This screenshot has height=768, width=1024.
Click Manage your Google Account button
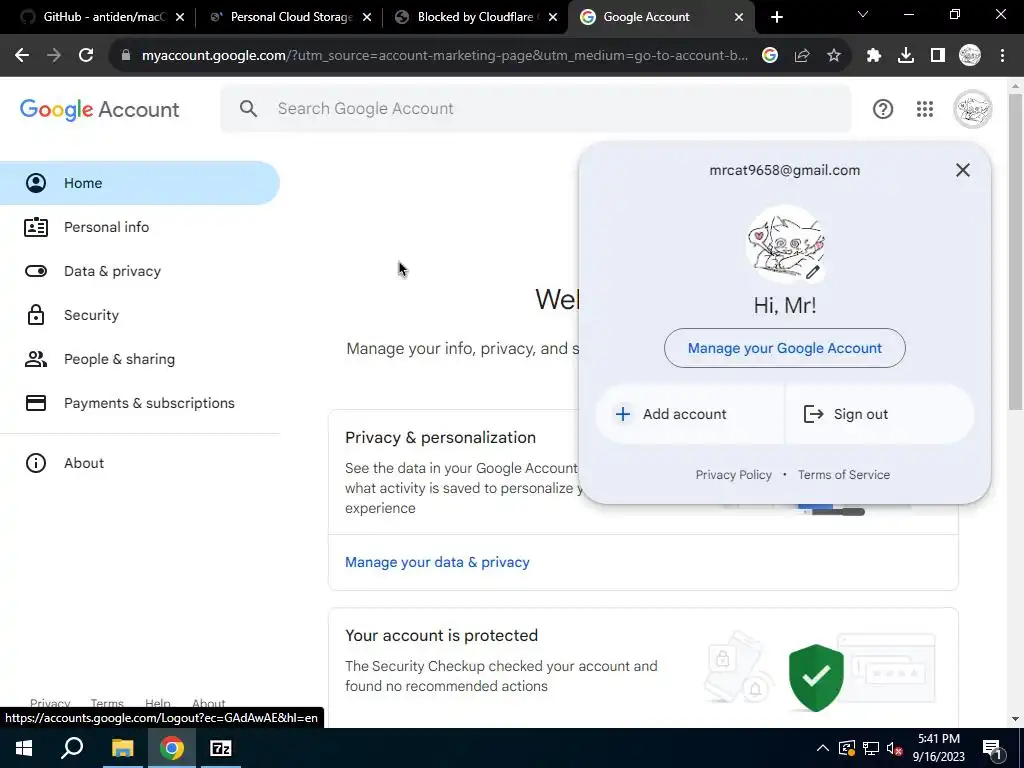pos(784,348)
